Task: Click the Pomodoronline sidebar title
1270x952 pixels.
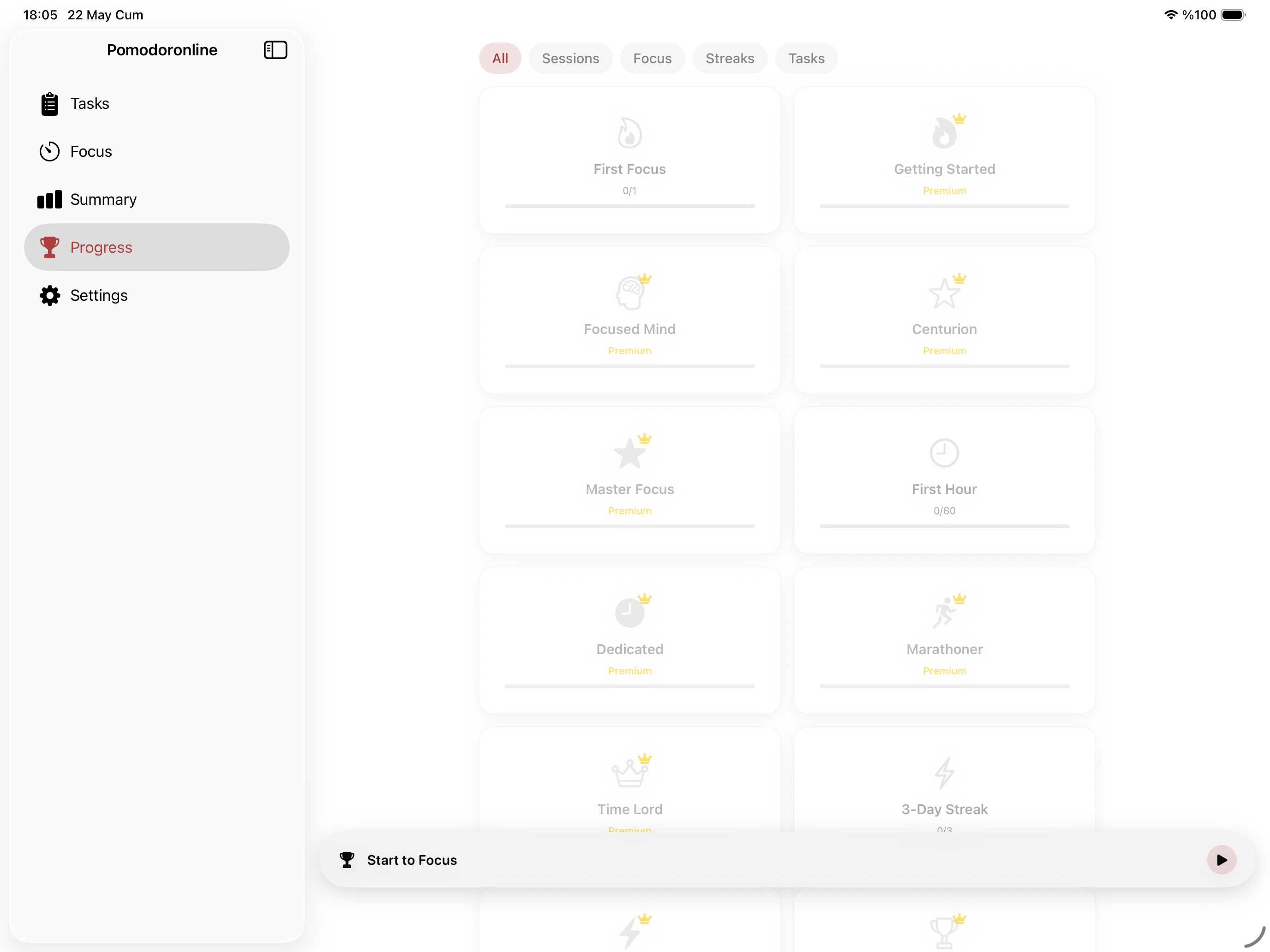Action: (162, 50)
